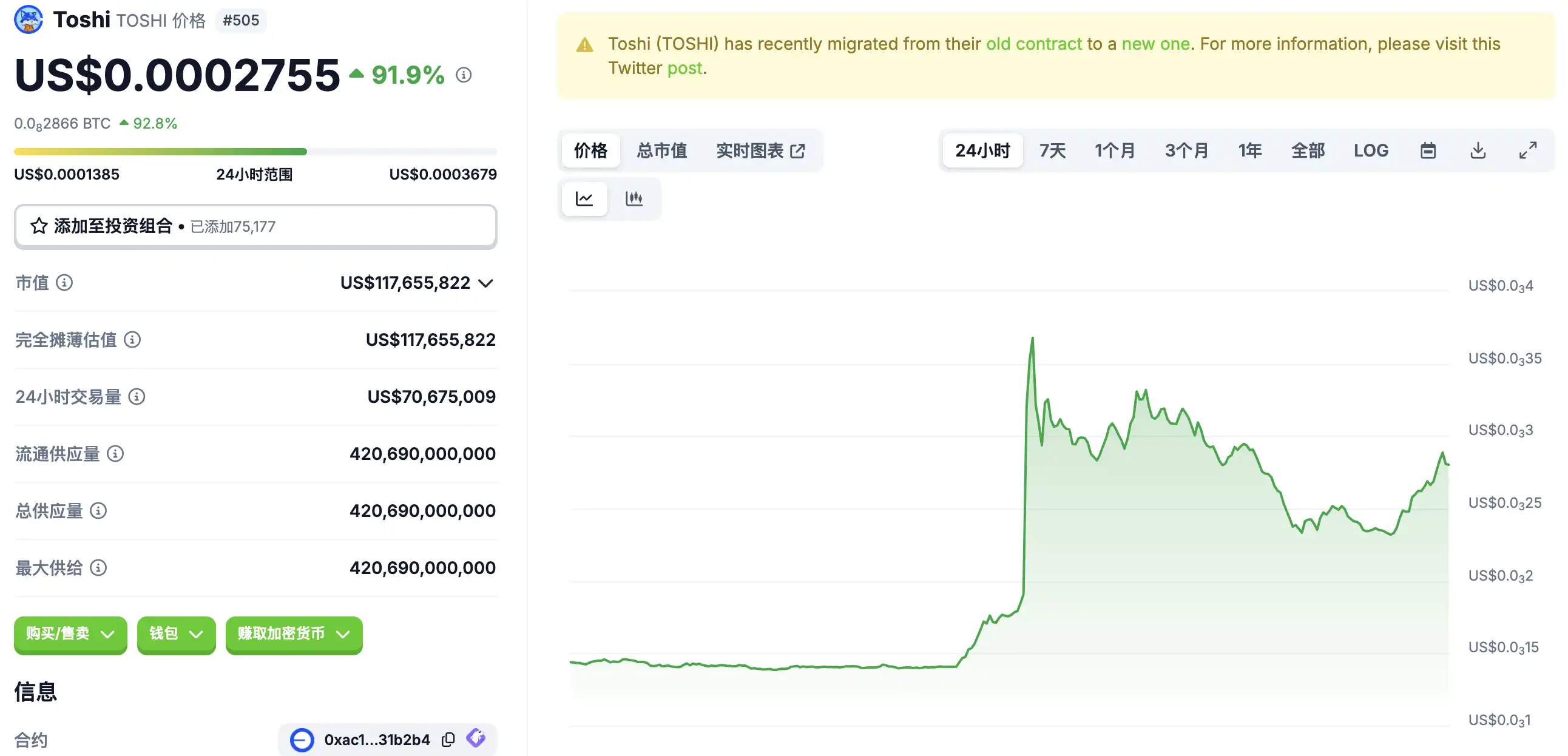Click the info icon beside 91.9% change

[x=464, y=75]
